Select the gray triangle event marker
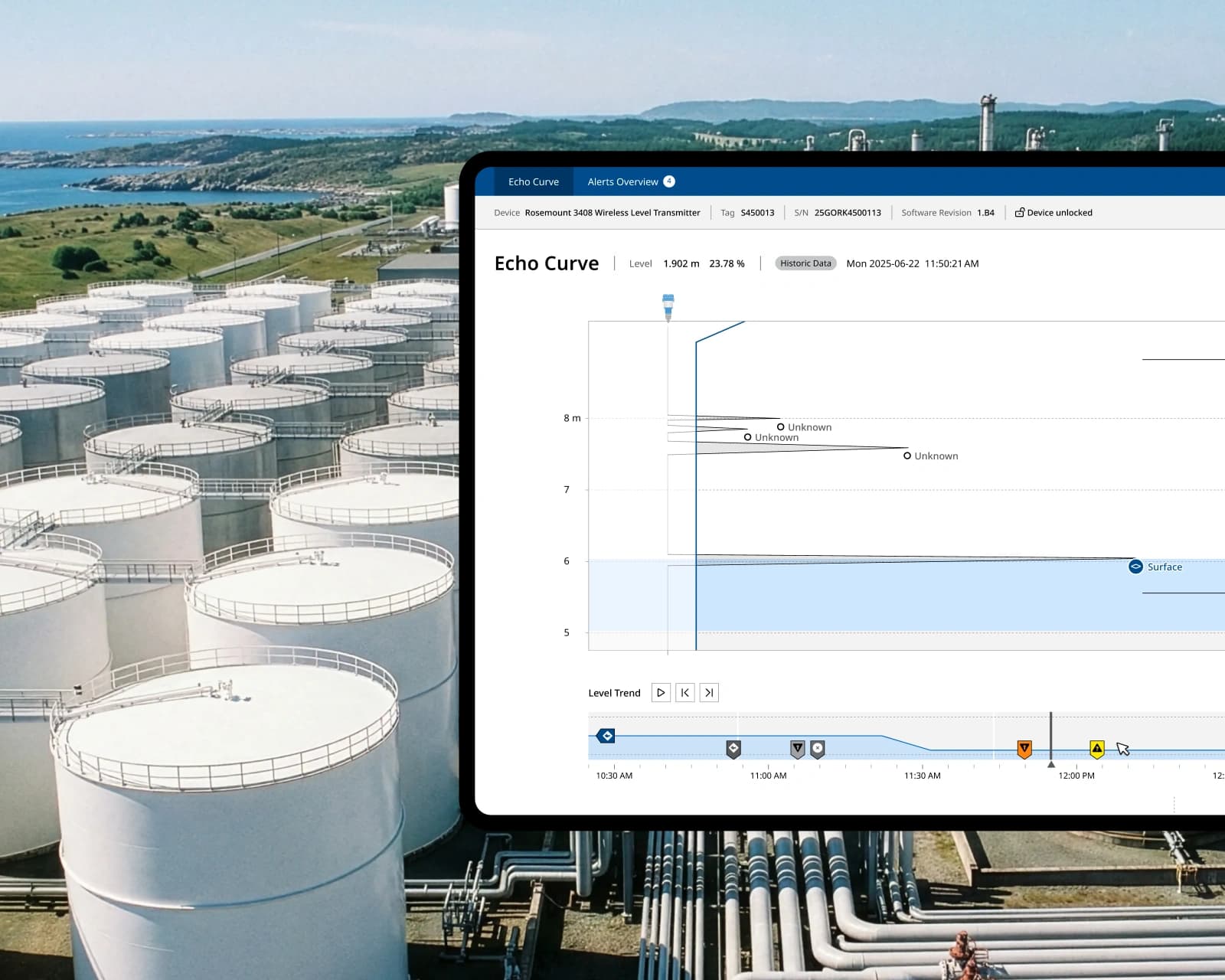The image size is (1225, 980). (797, 749)
